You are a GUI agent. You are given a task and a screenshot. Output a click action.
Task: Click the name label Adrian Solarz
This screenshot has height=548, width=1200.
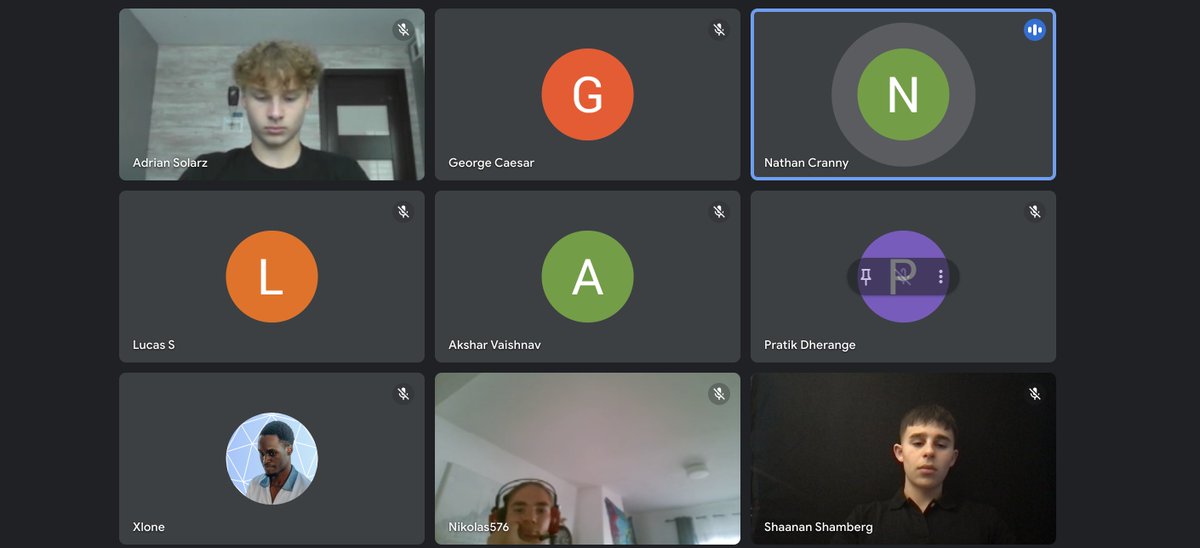170,163
